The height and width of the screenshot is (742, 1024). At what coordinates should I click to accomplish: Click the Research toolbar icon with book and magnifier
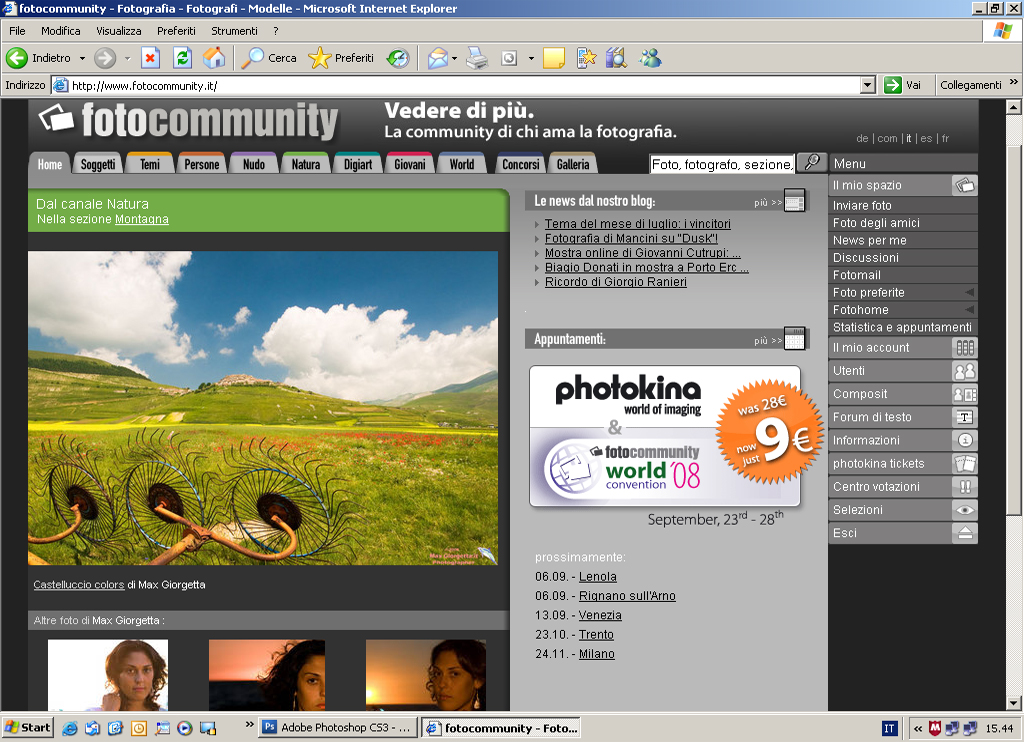point(616,58)
